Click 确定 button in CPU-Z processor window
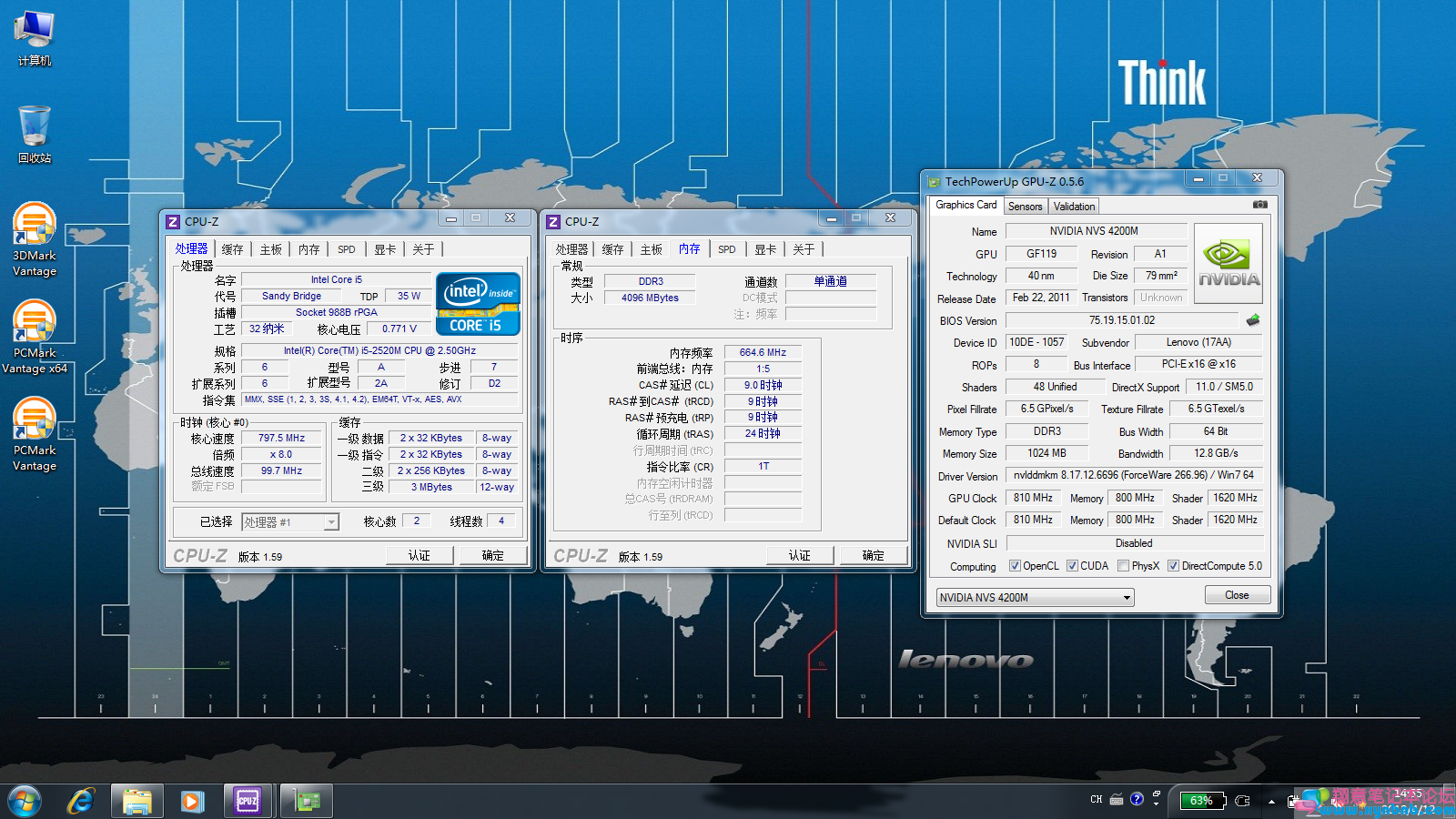Screen dimensions: 1456x819 pos(493,555)
